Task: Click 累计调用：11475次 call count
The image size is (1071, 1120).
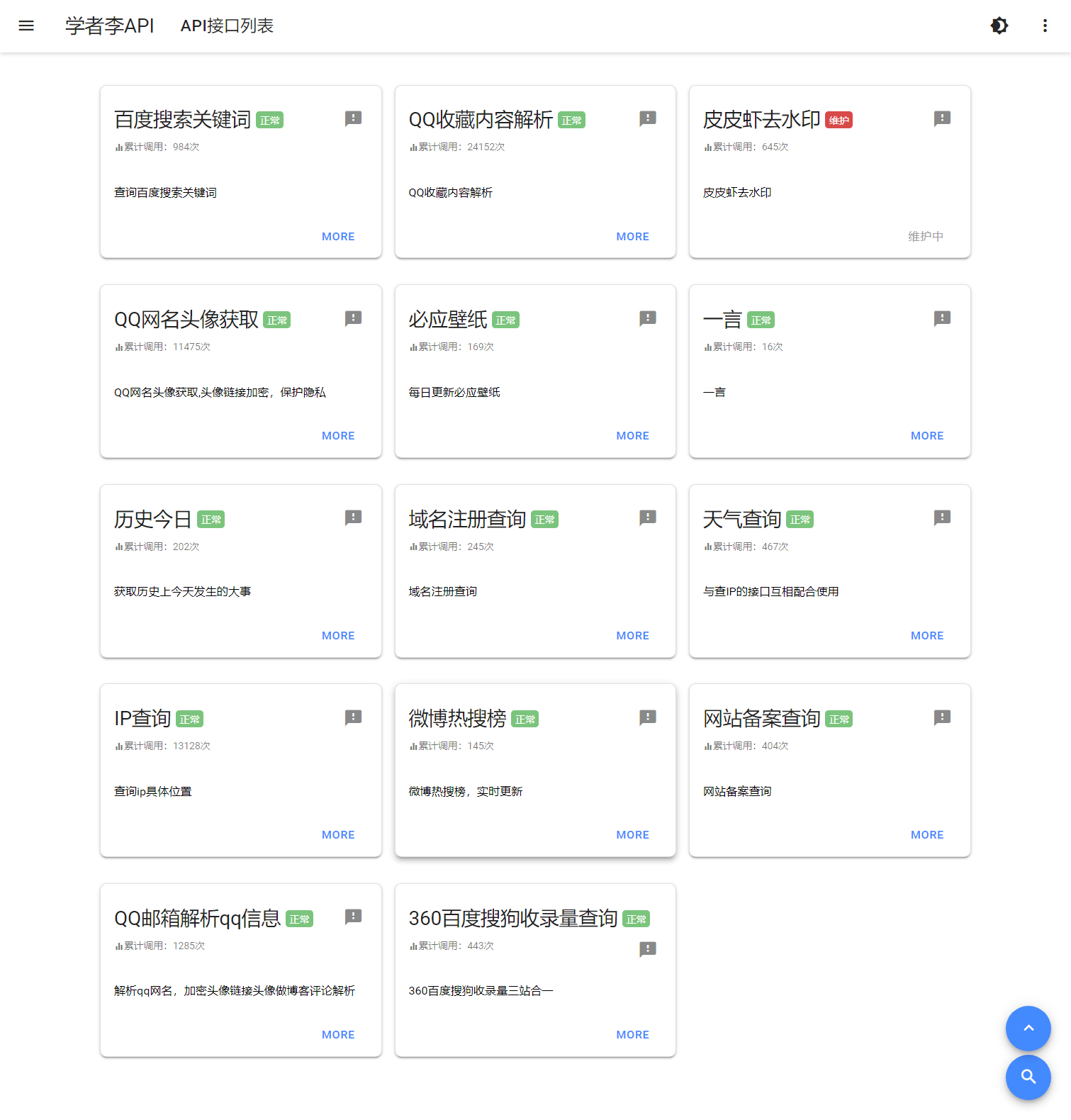Action: [163, 347]
